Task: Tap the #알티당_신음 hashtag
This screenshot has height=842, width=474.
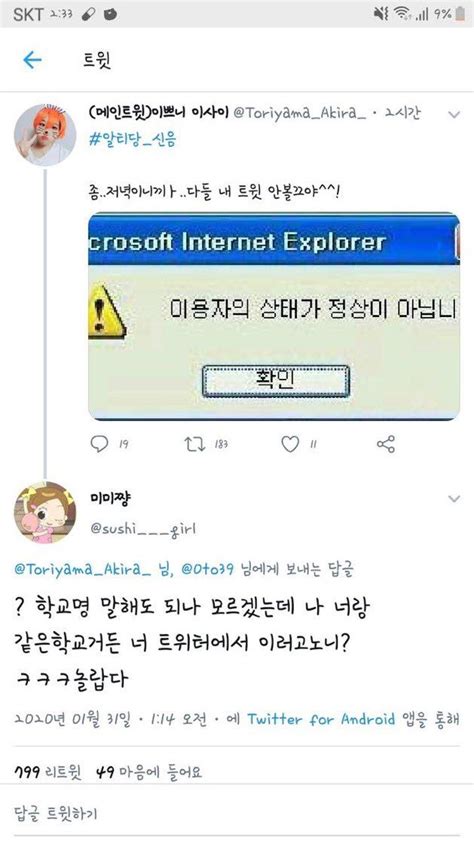Action: click(x=133, y=140)
